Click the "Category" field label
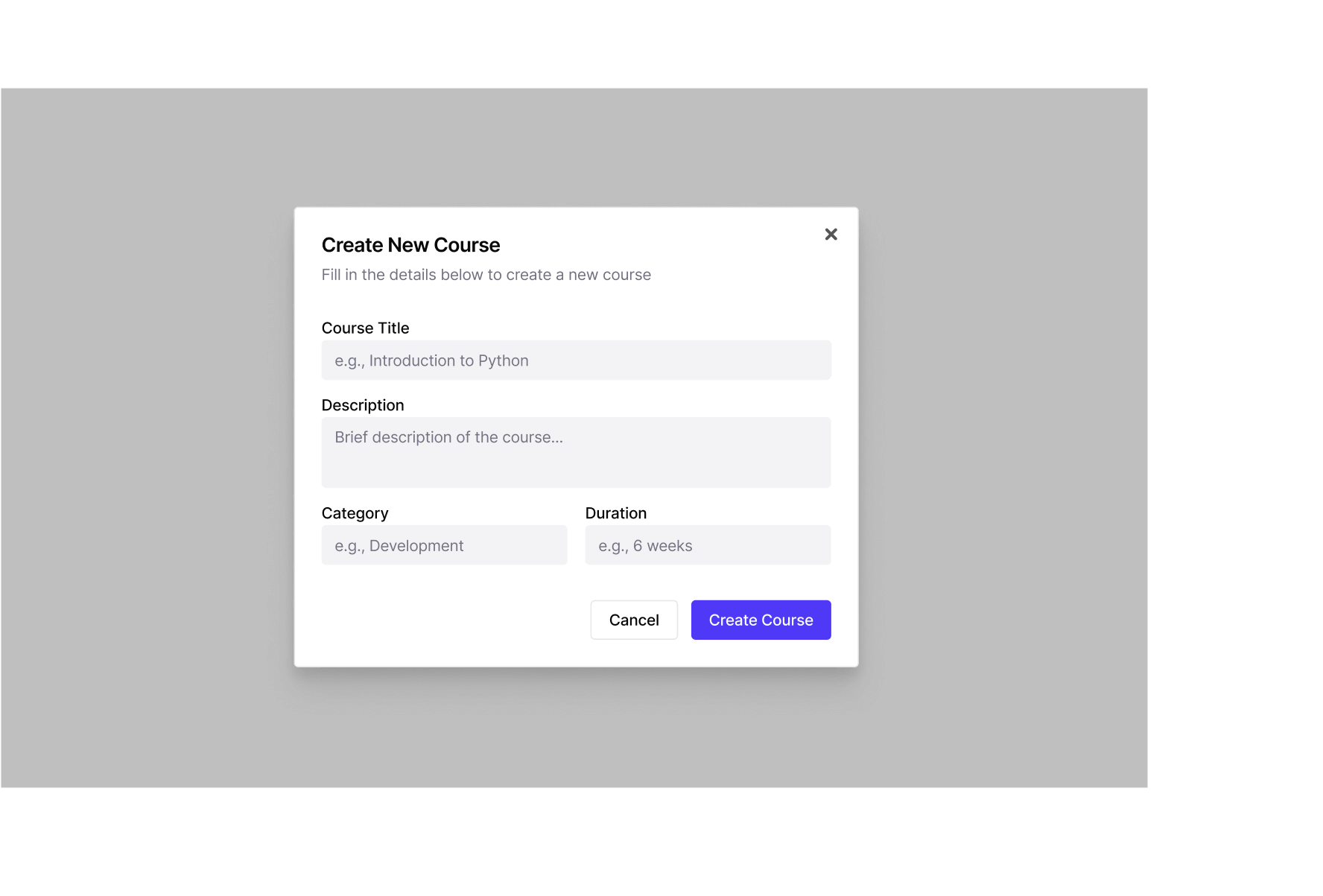The height and width of the screenshot is (896, 1323). 355,513
